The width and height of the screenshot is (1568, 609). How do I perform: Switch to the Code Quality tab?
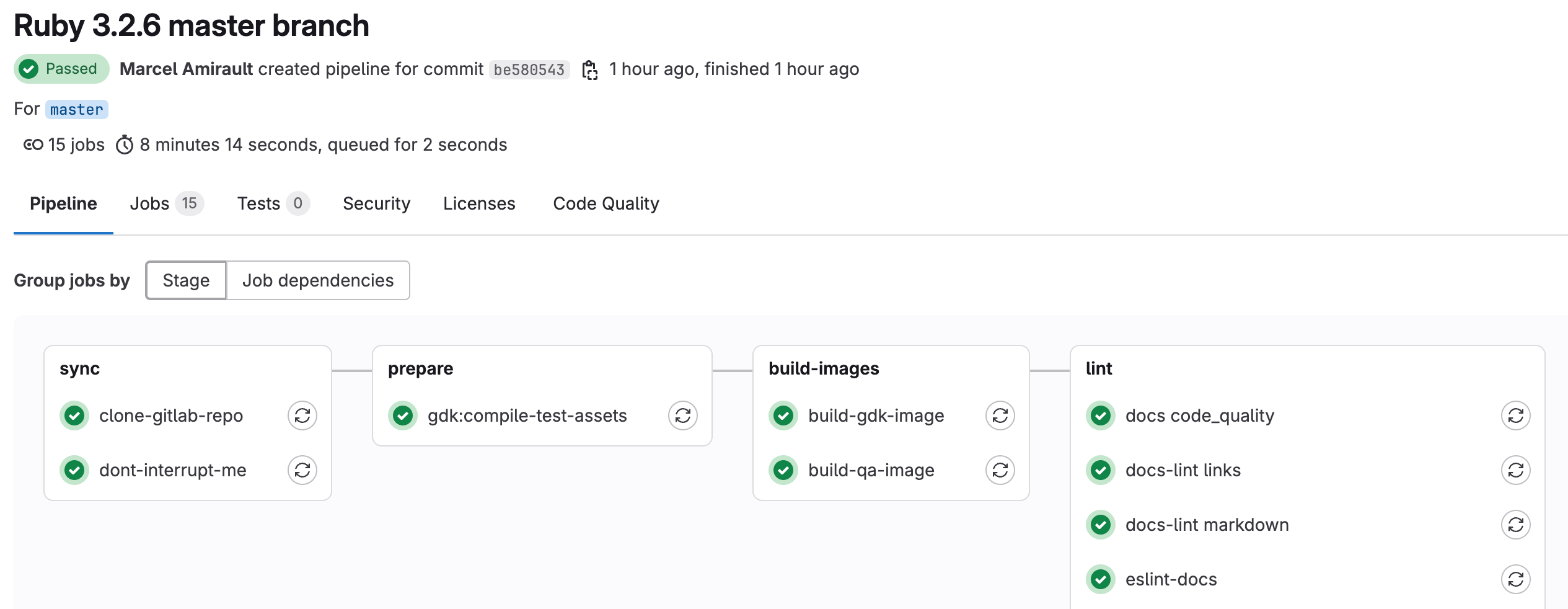606,203
